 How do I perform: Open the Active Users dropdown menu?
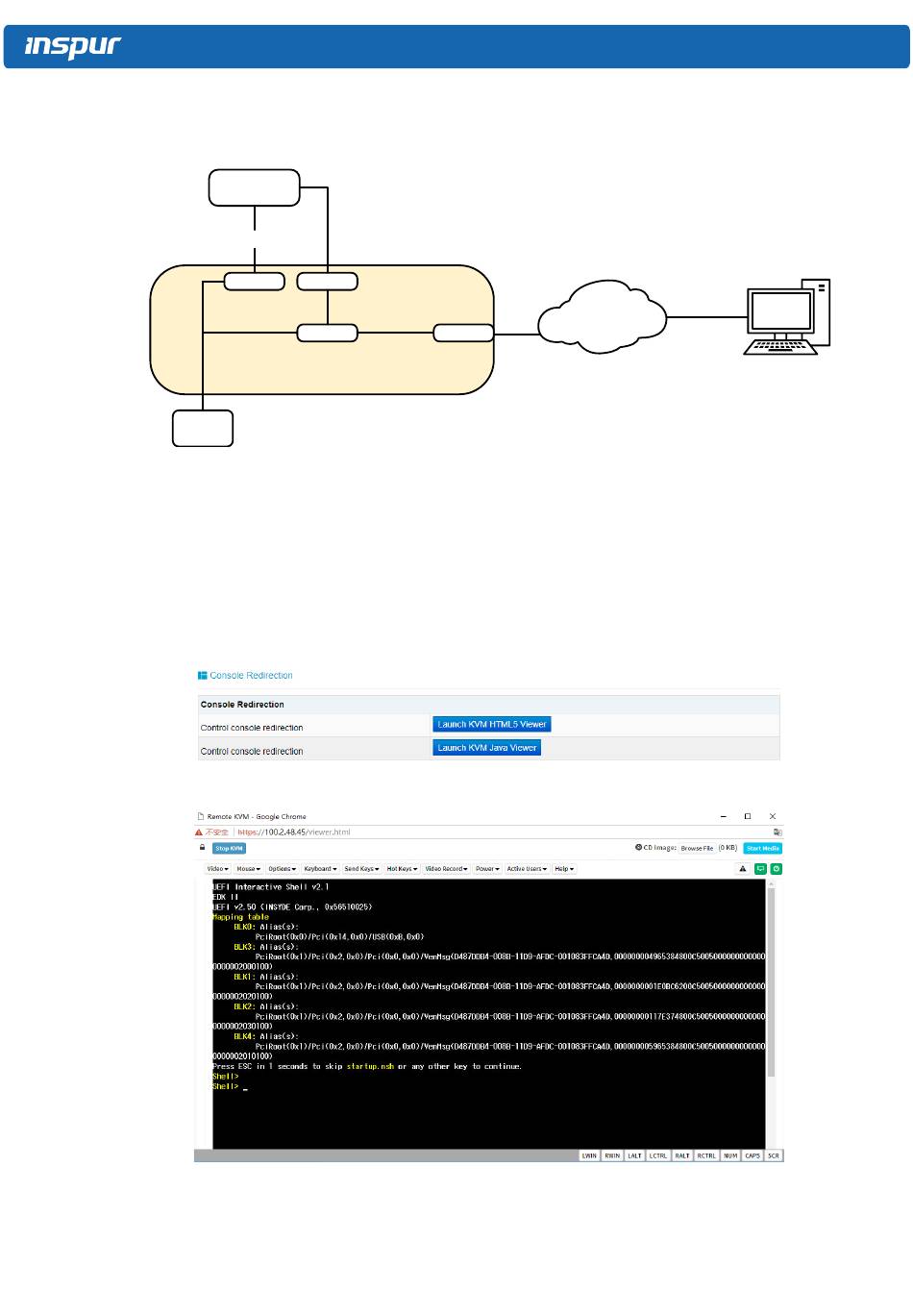point(527,869)
